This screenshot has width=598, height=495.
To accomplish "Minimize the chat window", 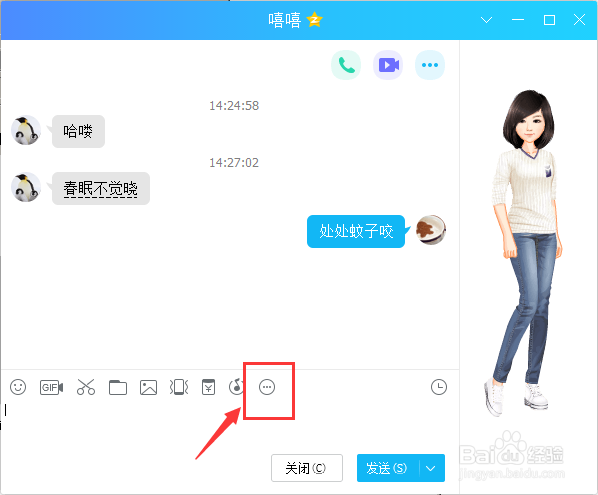I will [518, 20].
